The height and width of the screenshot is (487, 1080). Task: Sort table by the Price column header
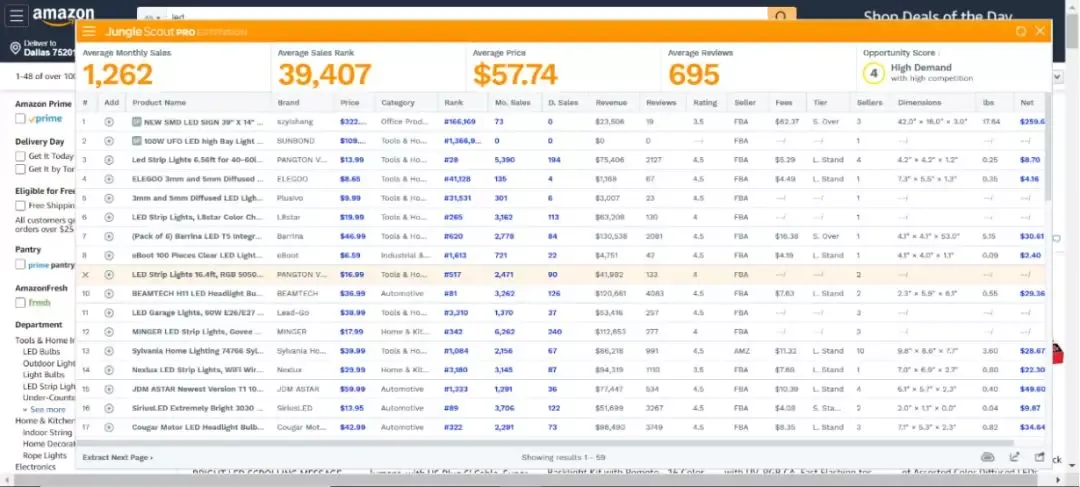pyautogui.click(x=349, y=102)
